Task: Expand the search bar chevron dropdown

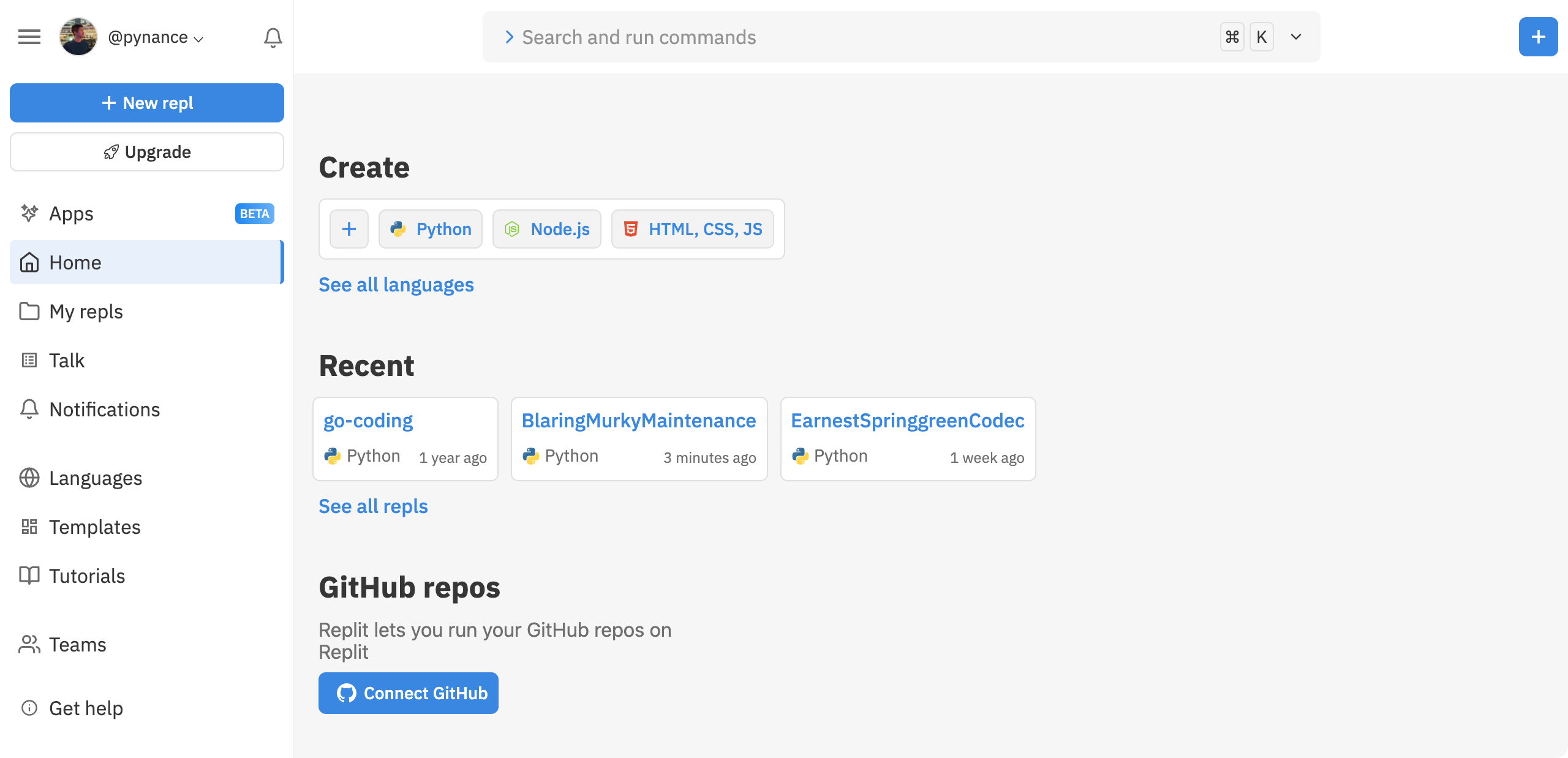Action: pos(1296,37)
